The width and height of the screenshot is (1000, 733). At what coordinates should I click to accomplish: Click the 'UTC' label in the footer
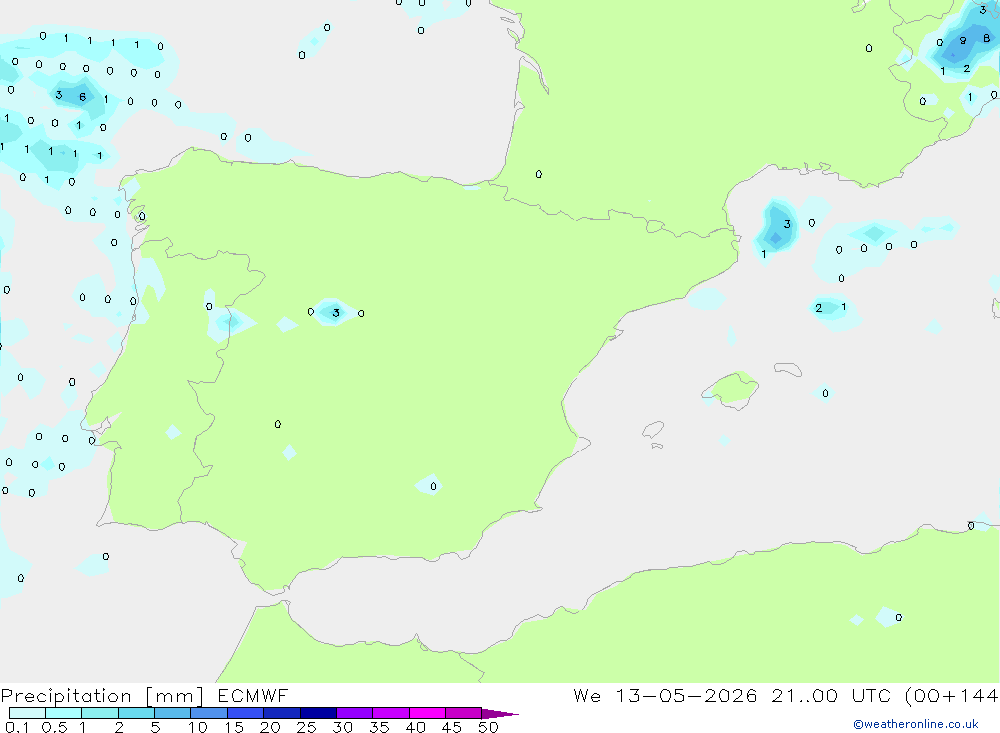pyautogui.click(x=871, y=695)
